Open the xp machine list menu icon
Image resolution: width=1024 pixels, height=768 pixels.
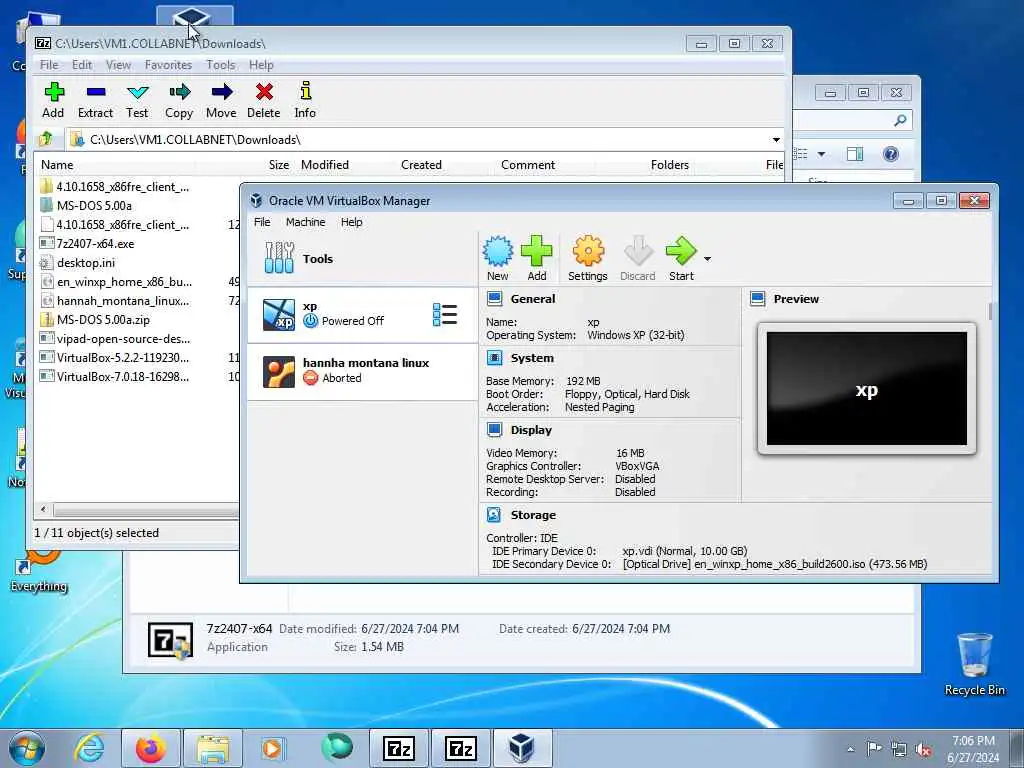click(445, 315)
